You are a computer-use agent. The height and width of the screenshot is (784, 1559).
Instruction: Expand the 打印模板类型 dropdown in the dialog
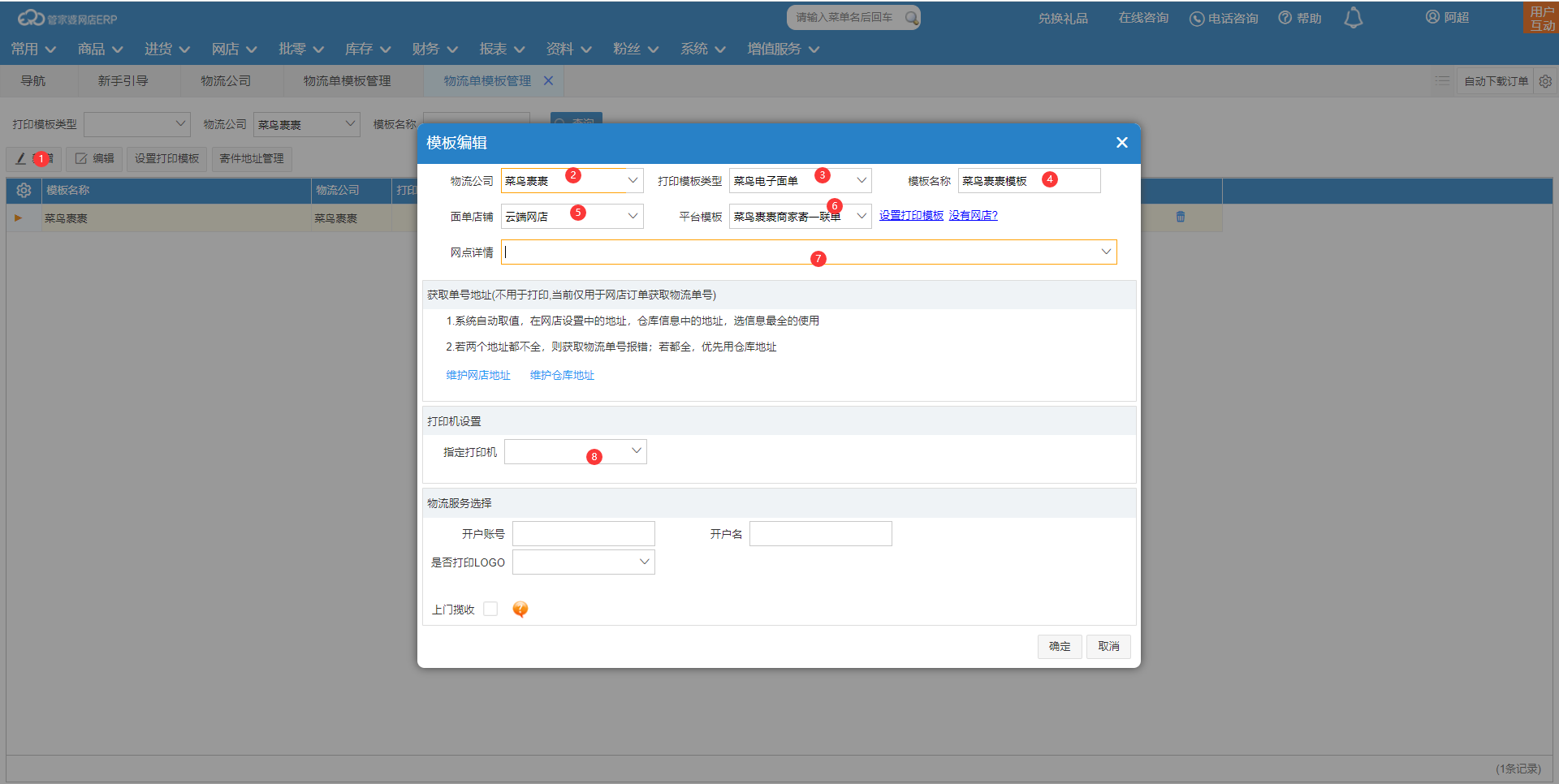point(862,180)
